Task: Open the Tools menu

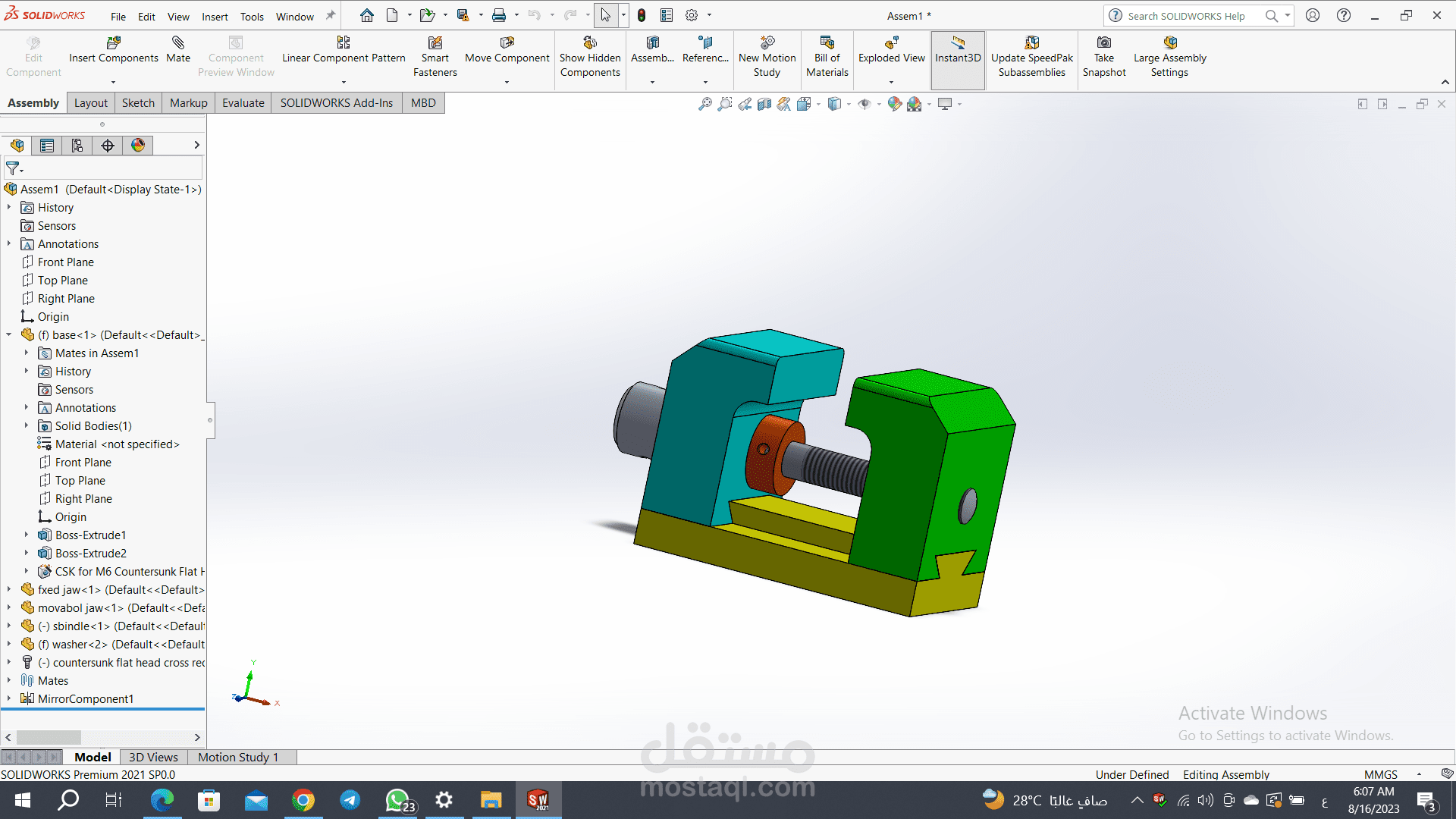Action: [252, 16]
